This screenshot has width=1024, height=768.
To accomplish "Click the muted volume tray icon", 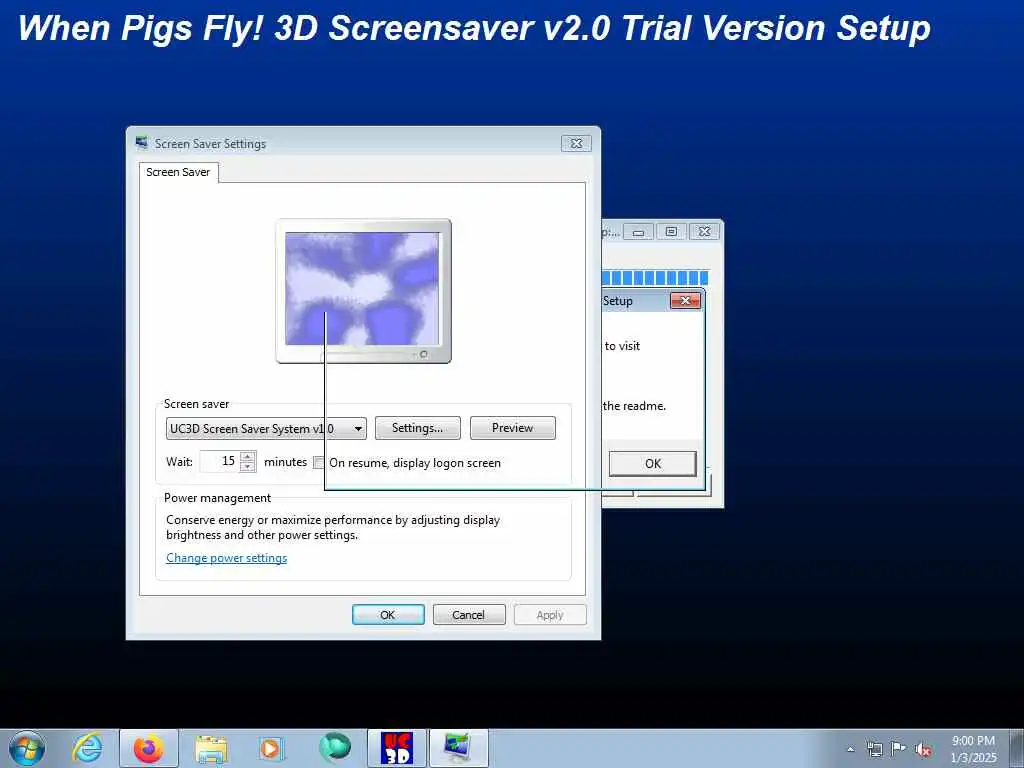I will [923, 749].
